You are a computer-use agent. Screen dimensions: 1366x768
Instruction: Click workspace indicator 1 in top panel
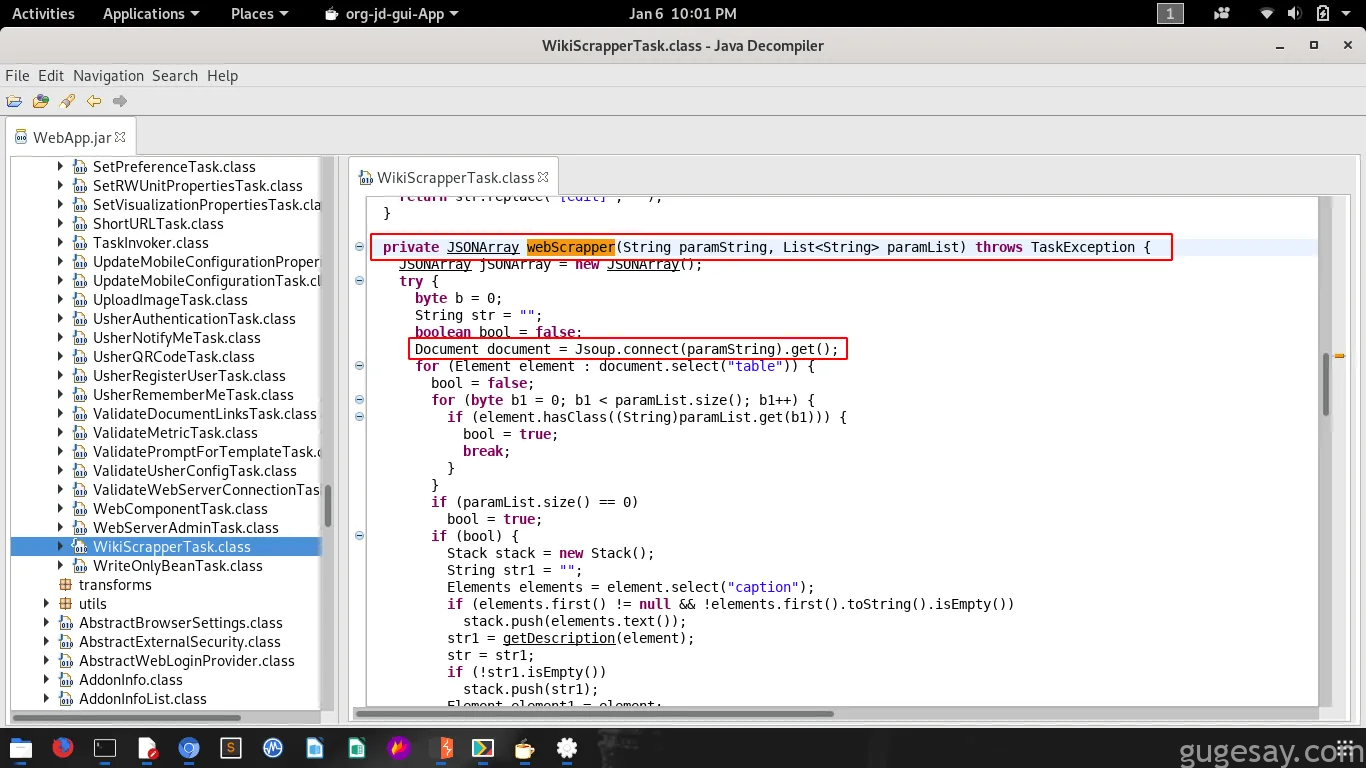pos(1170,14)
